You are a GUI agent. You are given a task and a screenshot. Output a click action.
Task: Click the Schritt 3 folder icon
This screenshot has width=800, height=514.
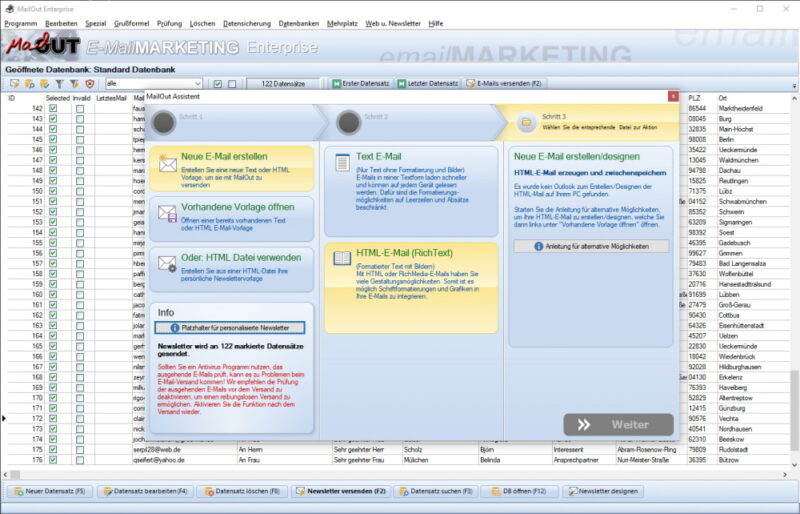click(526, 123)
